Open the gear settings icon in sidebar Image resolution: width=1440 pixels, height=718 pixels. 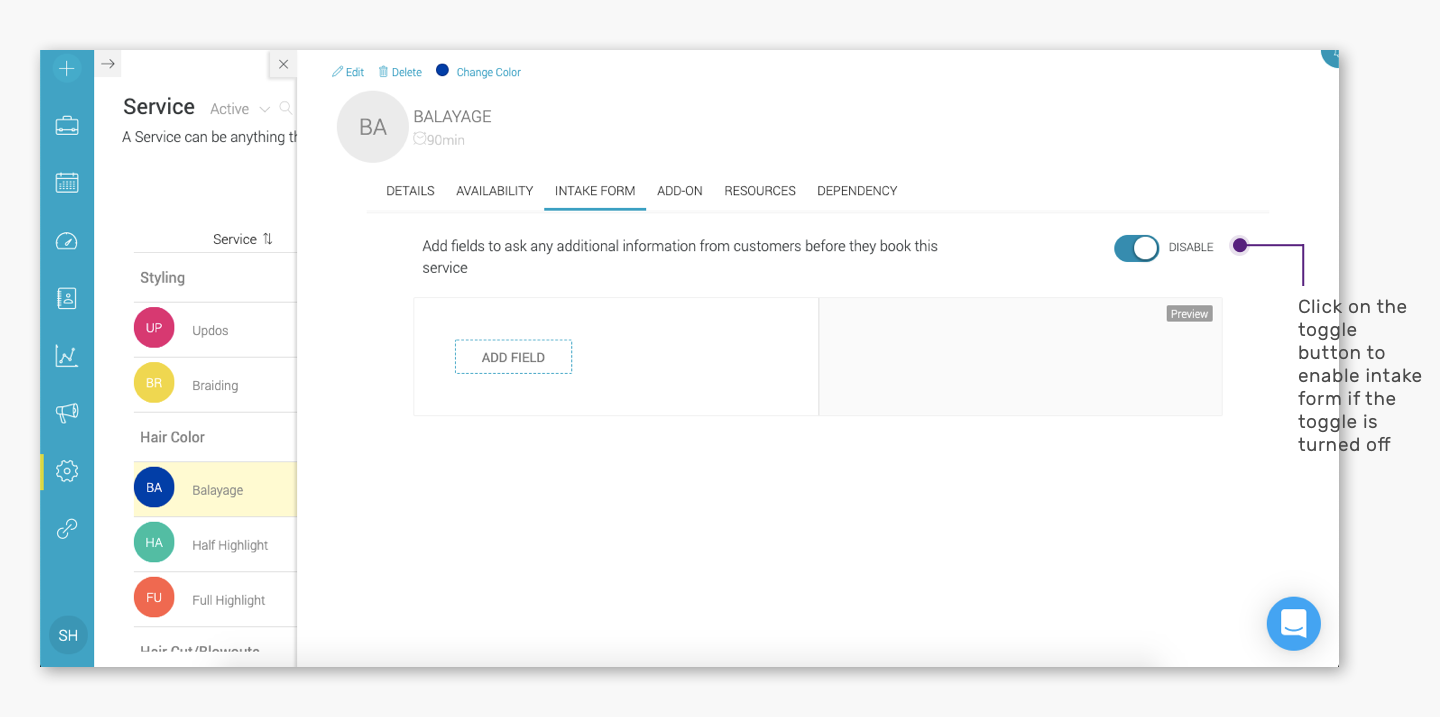point(67,471)
